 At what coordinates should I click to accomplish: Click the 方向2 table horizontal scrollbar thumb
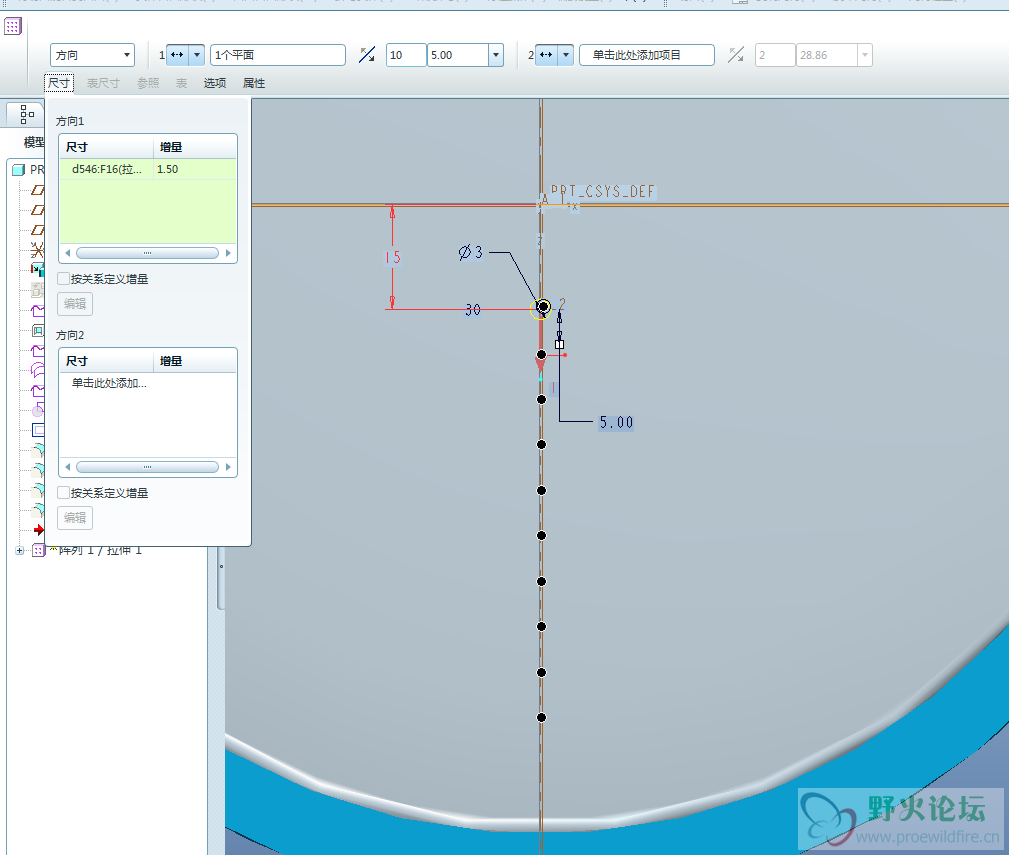coord(147,467)
